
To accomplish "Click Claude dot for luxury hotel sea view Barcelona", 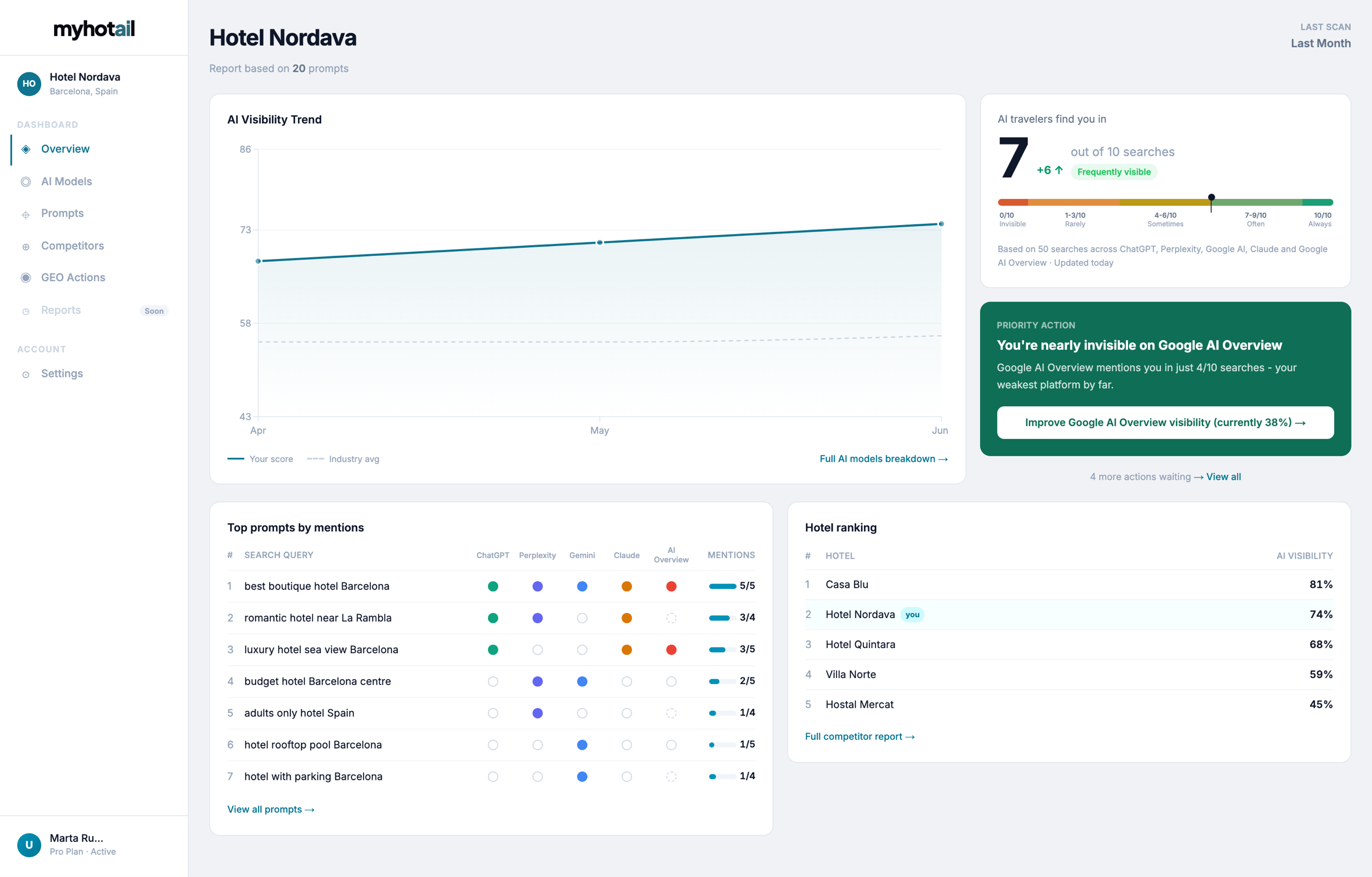I will pos(626,649).
